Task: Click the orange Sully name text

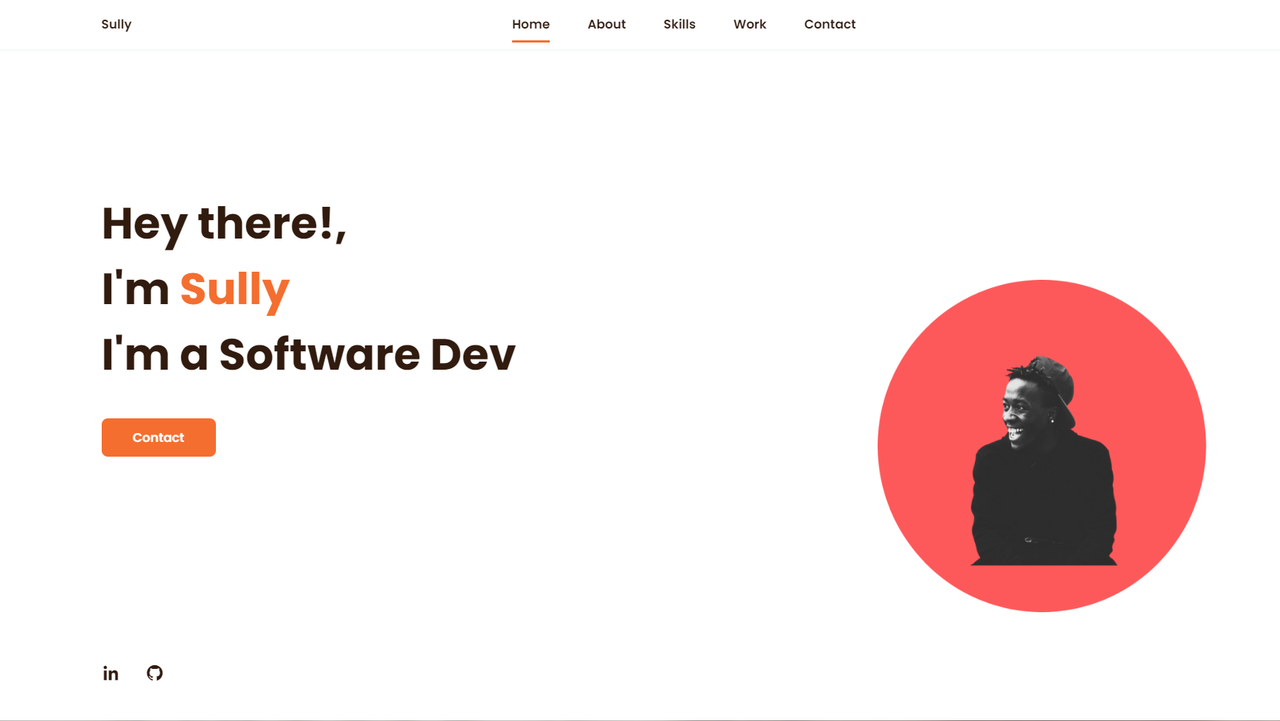Action: coord(234,289)
